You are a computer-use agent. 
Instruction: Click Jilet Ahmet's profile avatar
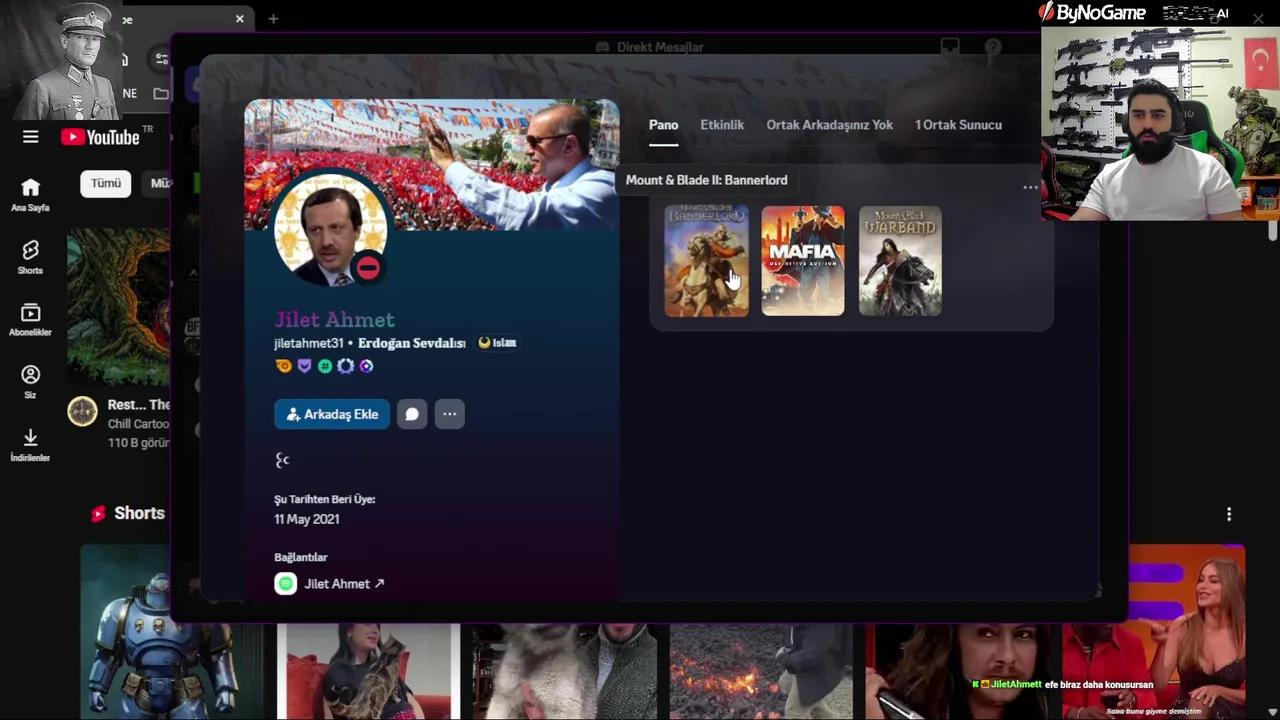pyautogui.click(x=330, y=231)
